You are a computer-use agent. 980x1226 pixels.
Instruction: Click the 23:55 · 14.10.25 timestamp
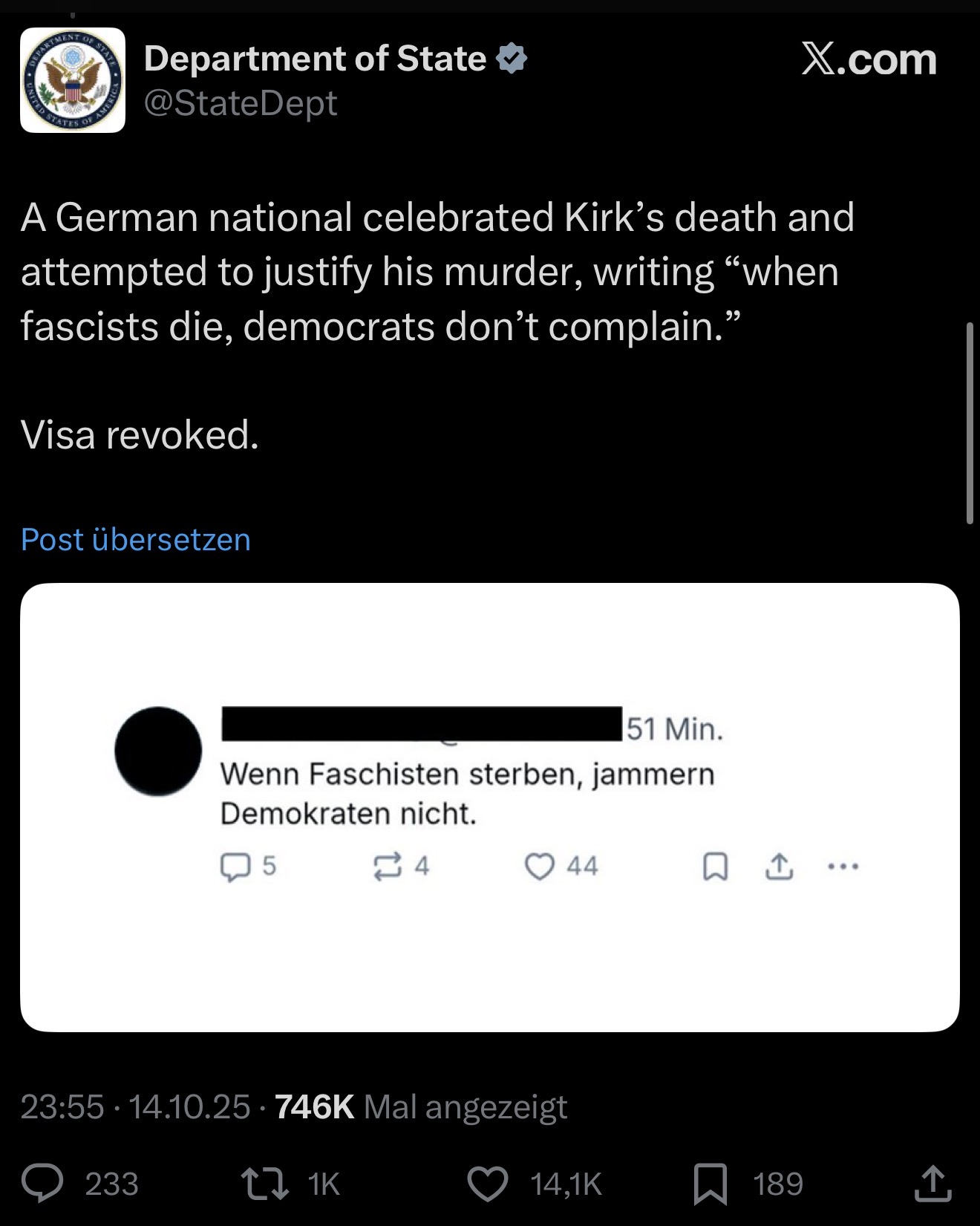coord(135,1107)
